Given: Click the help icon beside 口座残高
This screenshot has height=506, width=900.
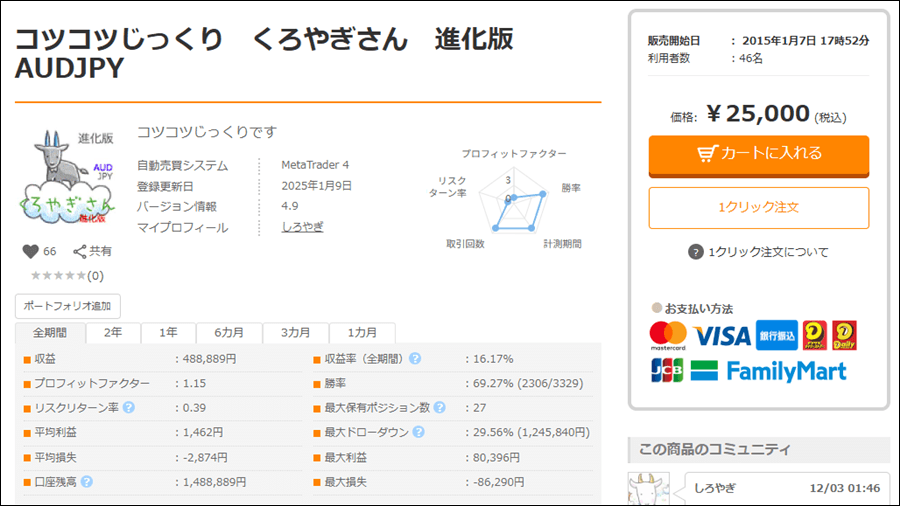Looking at the screenshot, I should (87, 482).
